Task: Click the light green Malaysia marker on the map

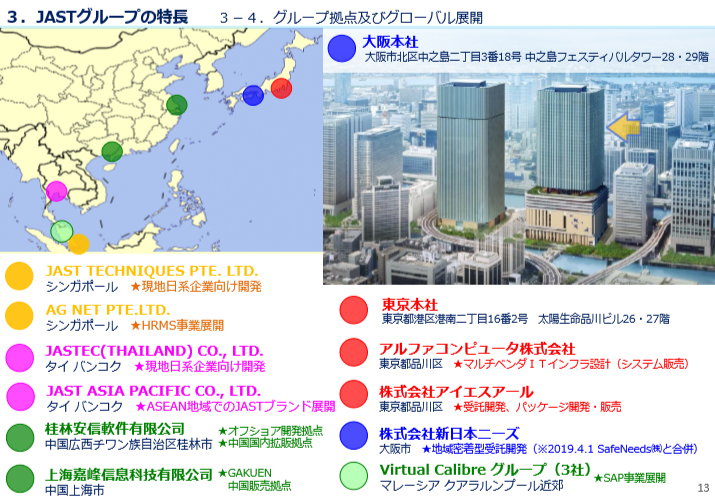Action: tap(62, 231)
